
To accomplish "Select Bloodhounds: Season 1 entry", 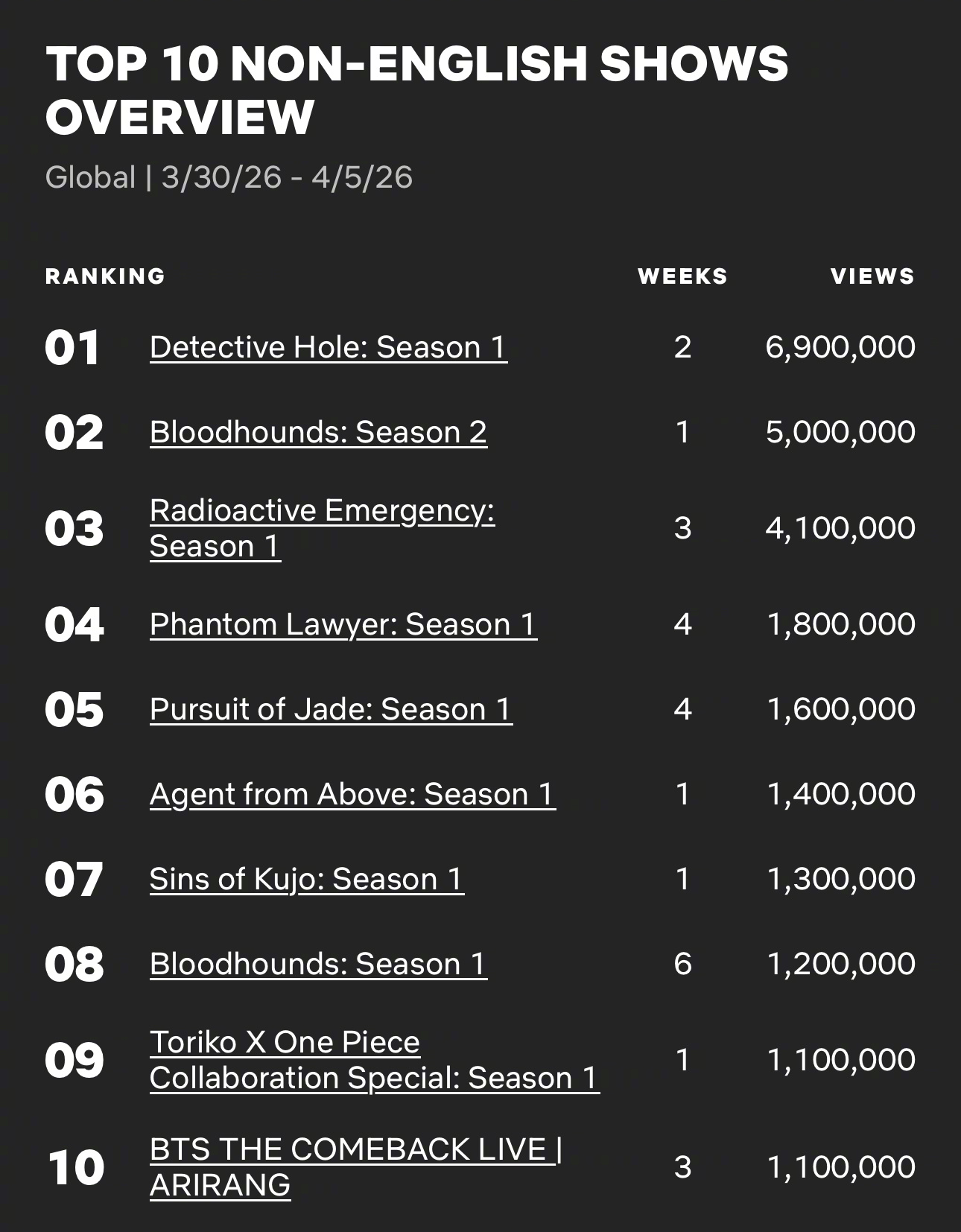I will coord(318,964).
